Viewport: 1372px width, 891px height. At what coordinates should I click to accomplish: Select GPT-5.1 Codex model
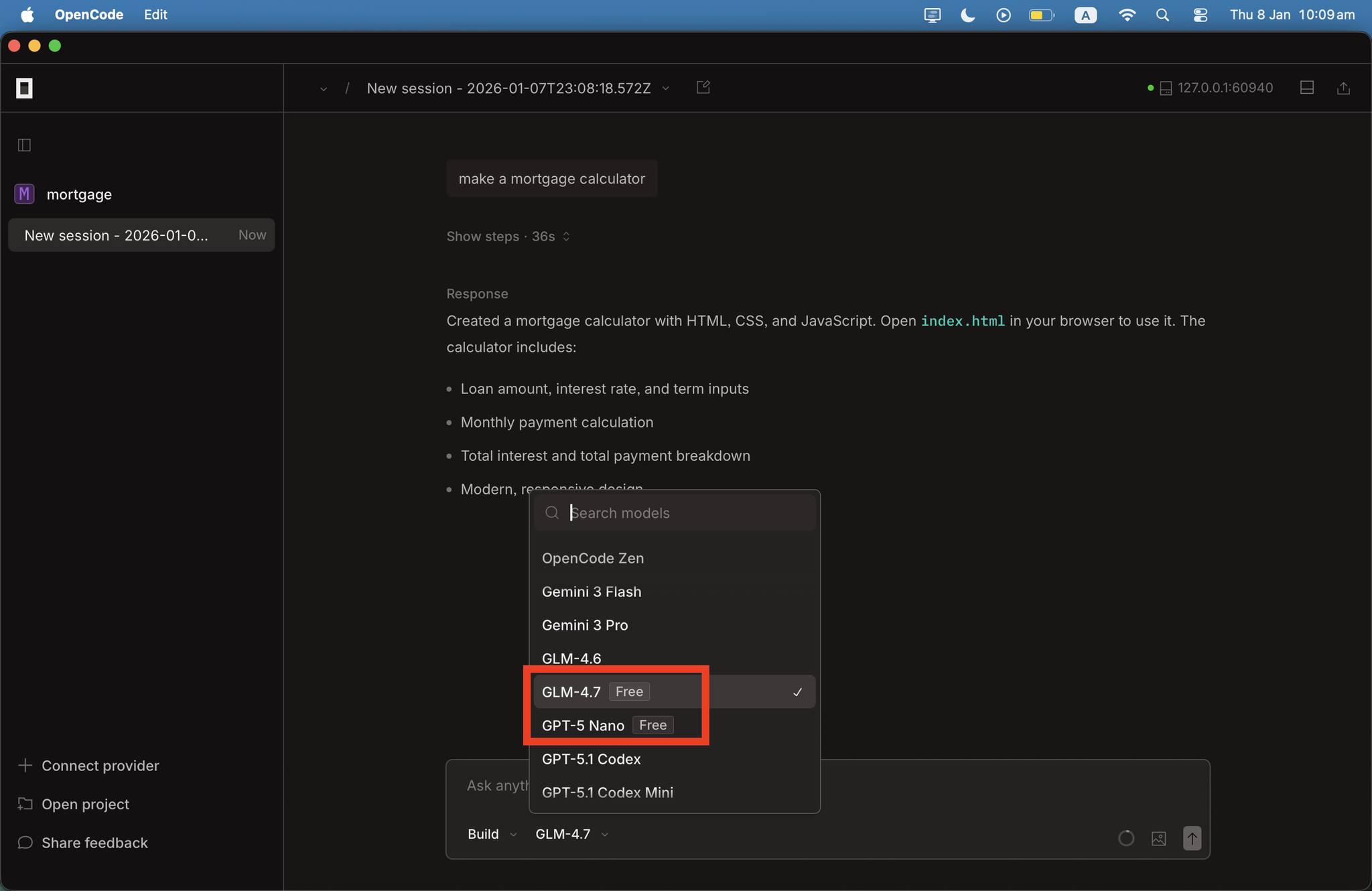[674, 758]
